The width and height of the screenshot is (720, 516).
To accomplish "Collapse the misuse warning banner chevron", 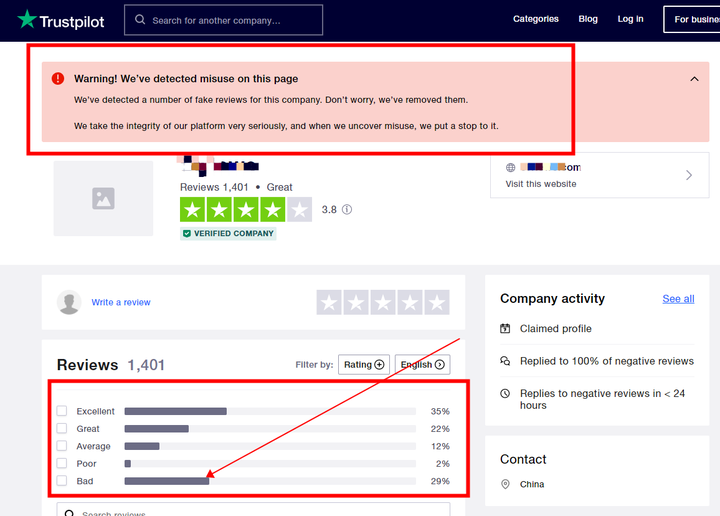I will (x=694, y=79).
